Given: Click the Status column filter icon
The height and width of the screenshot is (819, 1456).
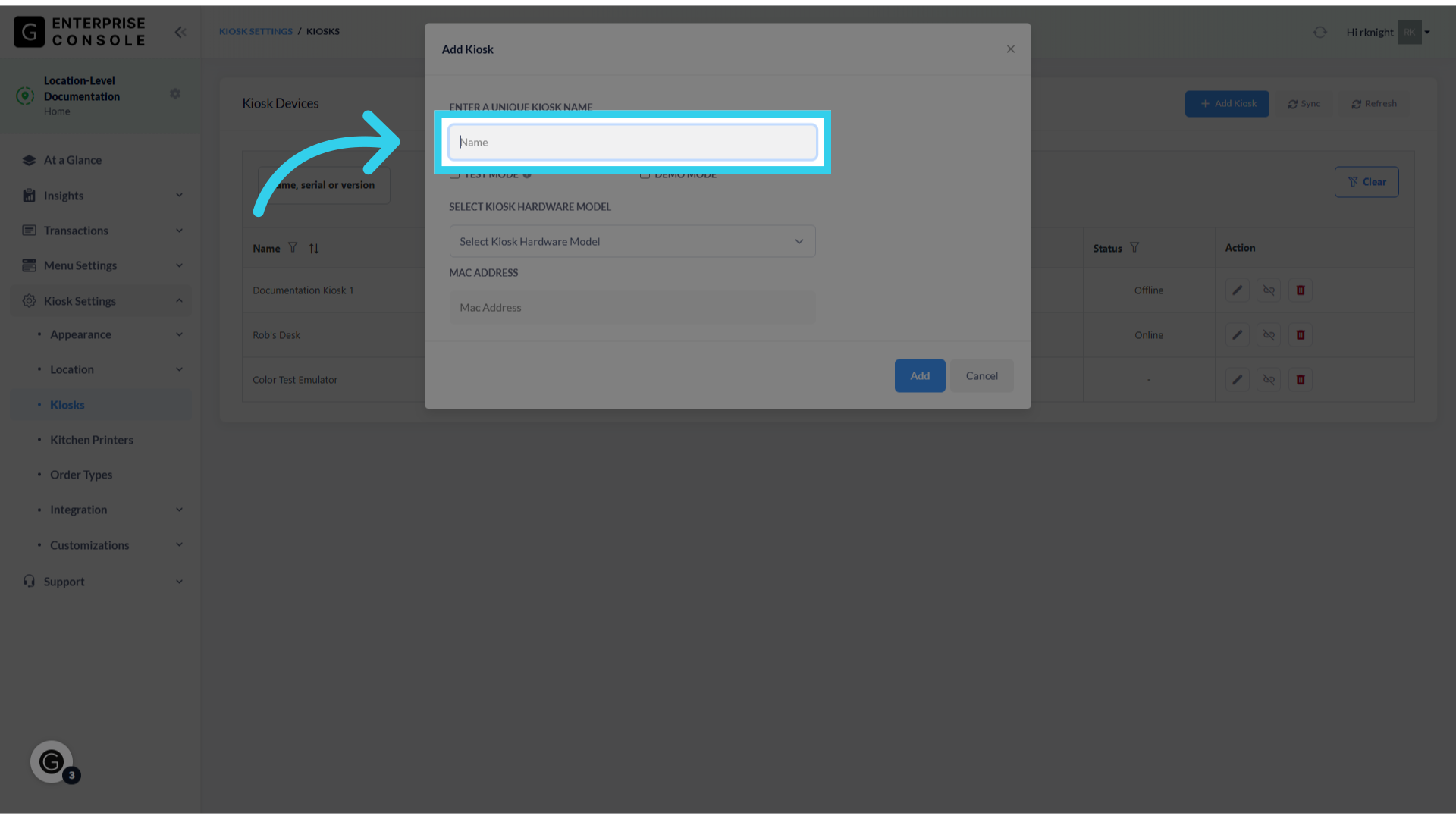Looking at the screenshot, I should [x=1134, y=247].
